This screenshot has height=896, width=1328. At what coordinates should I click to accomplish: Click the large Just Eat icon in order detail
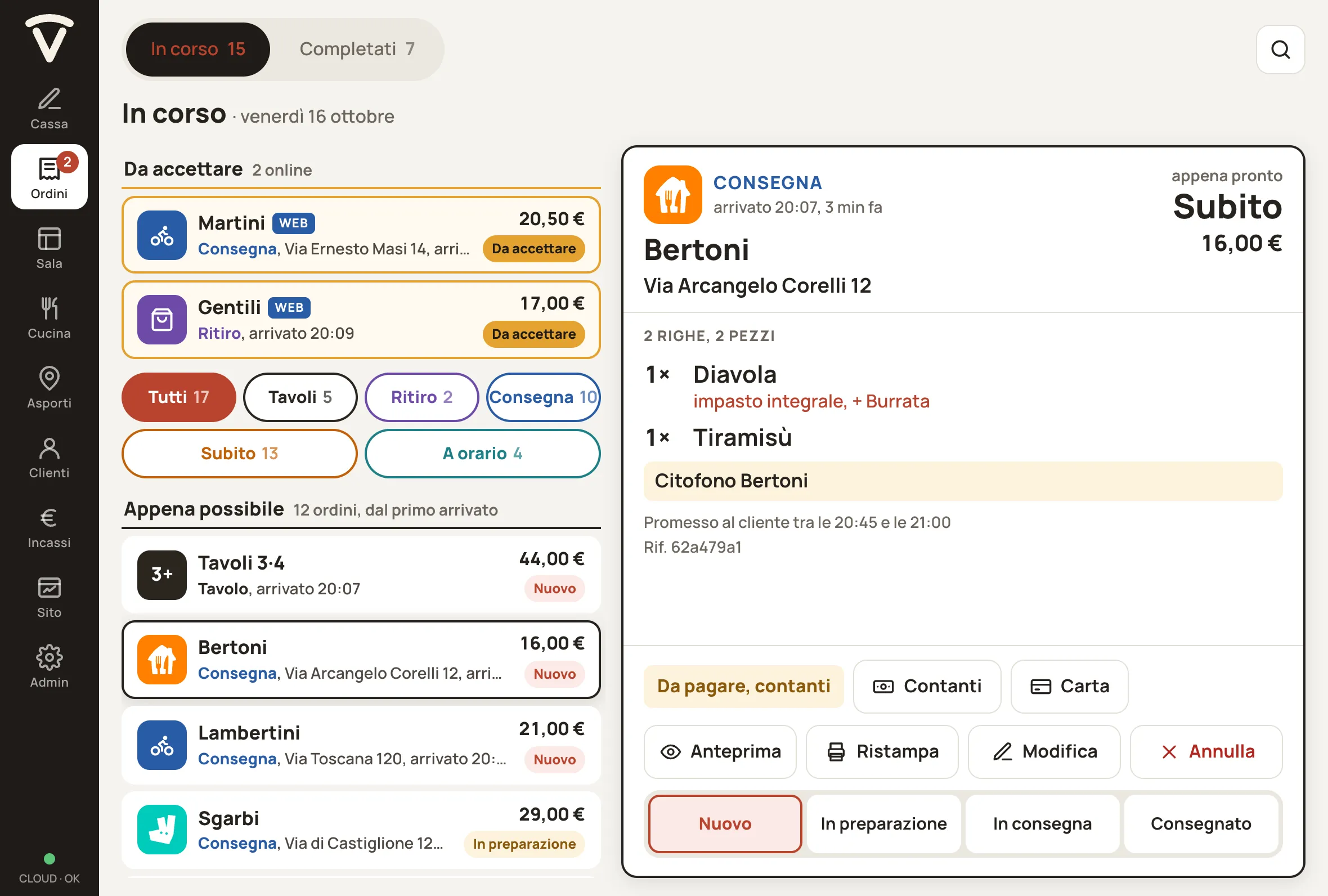pyautogui.click(x=672, y=194)
